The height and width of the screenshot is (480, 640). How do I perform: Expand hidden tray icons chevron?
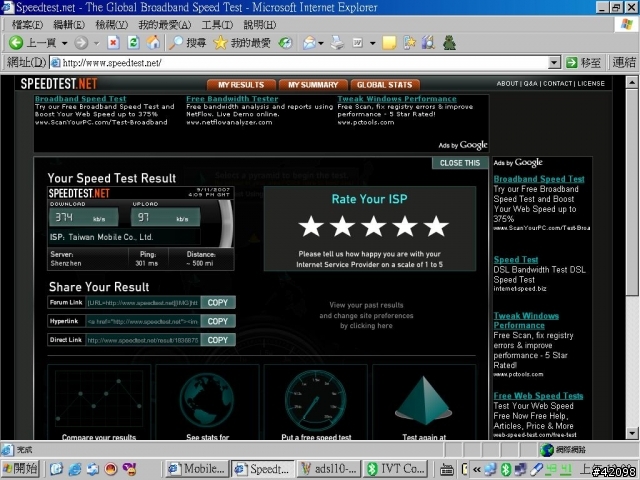476,469
